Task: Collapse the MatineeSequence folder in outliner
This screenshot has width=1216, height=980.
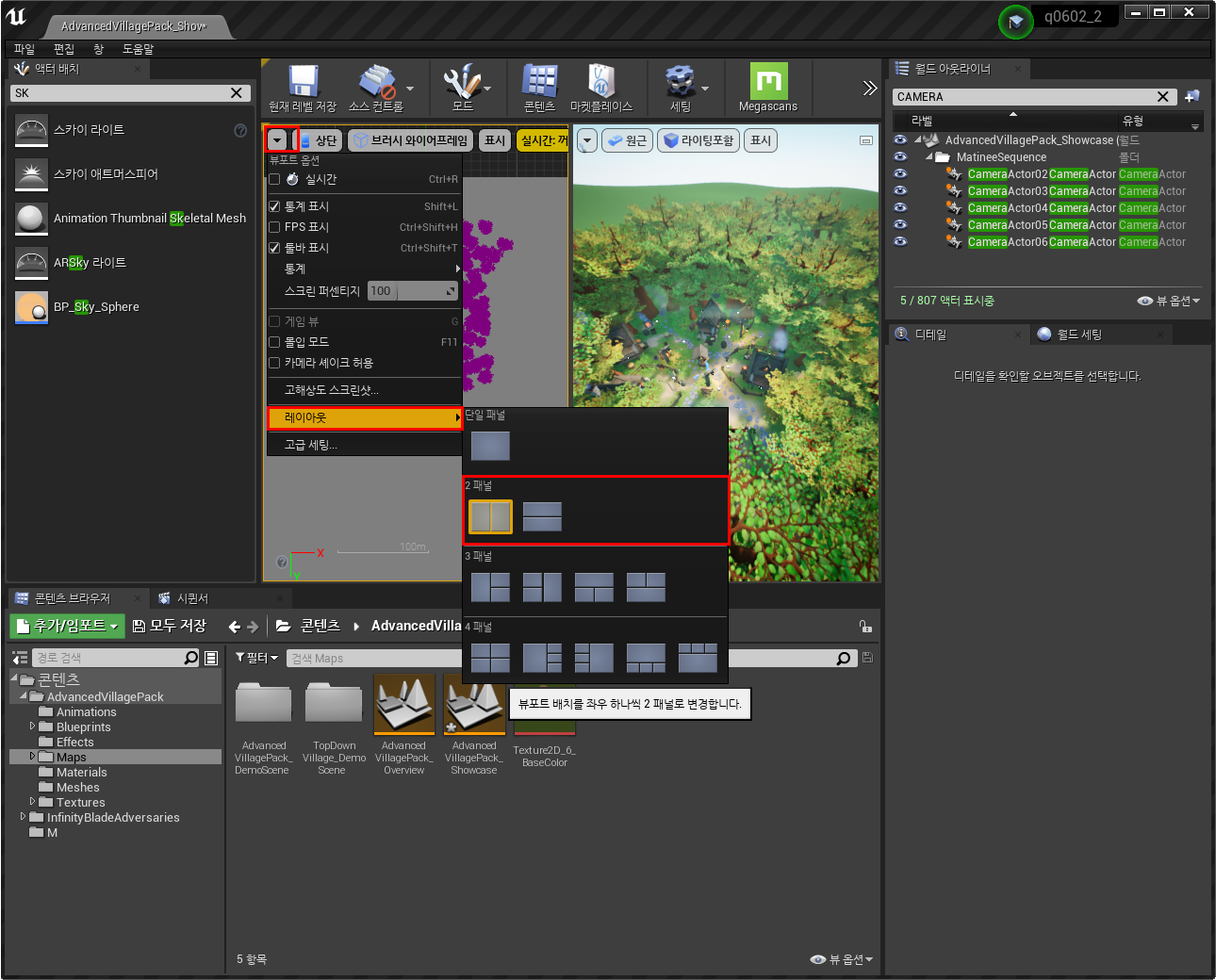Action: 928,157
